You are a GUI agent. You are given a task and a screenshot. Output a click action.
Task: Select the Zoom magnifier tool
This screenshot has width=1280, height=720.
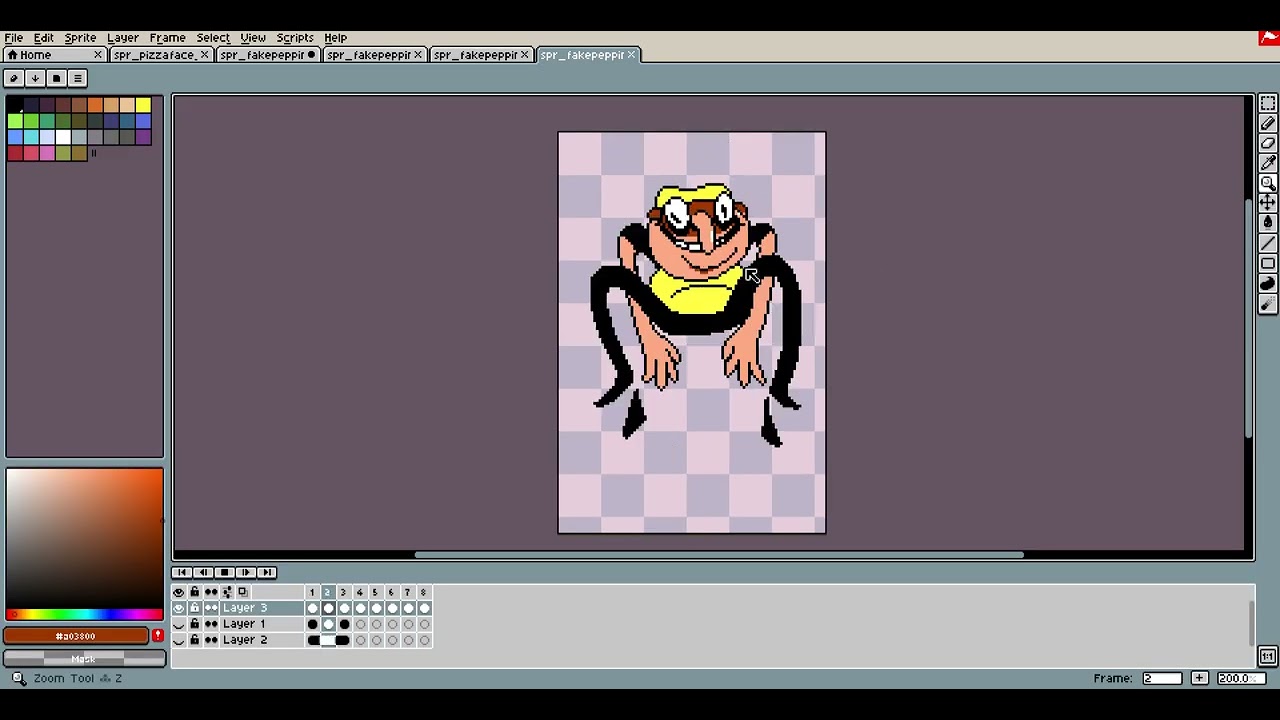(x=1267, y=183)
